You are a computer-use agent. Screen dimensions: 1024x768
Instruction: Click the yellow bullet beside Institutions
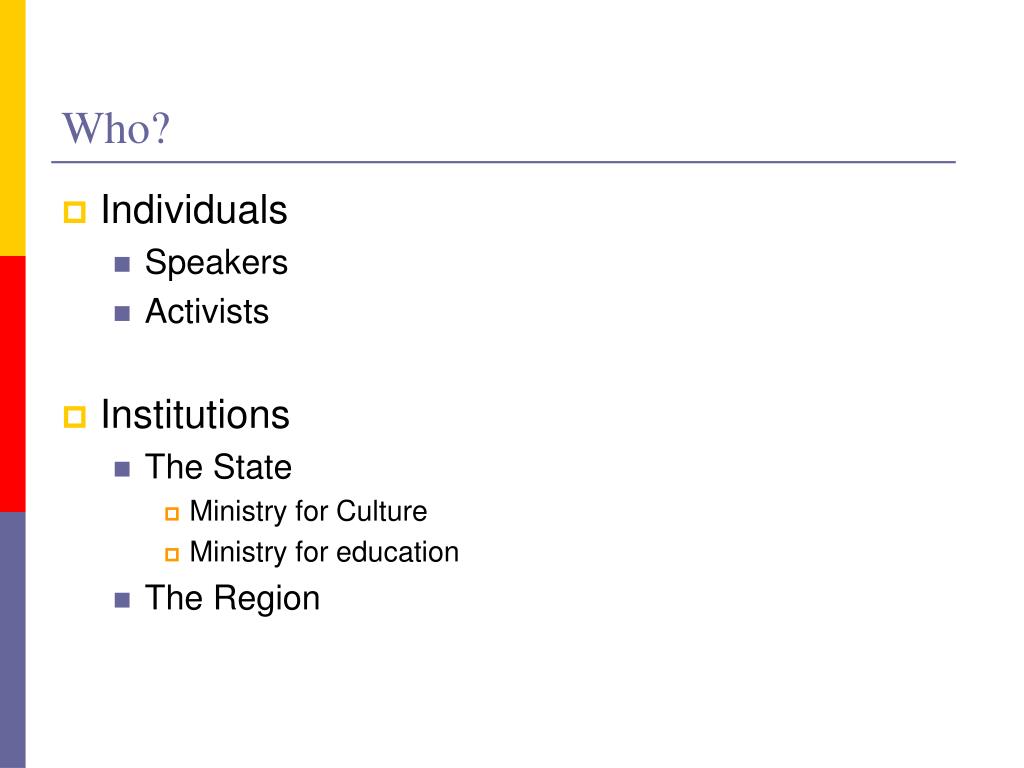click(74, 417)
